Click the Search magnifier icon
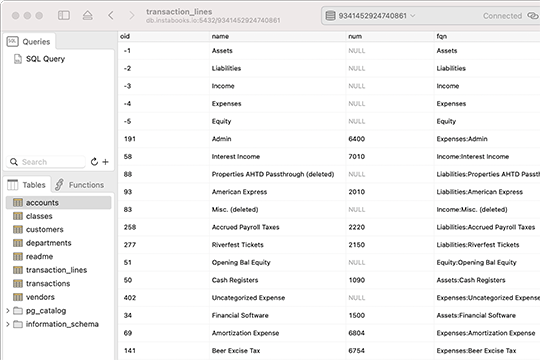 point(14,162)
